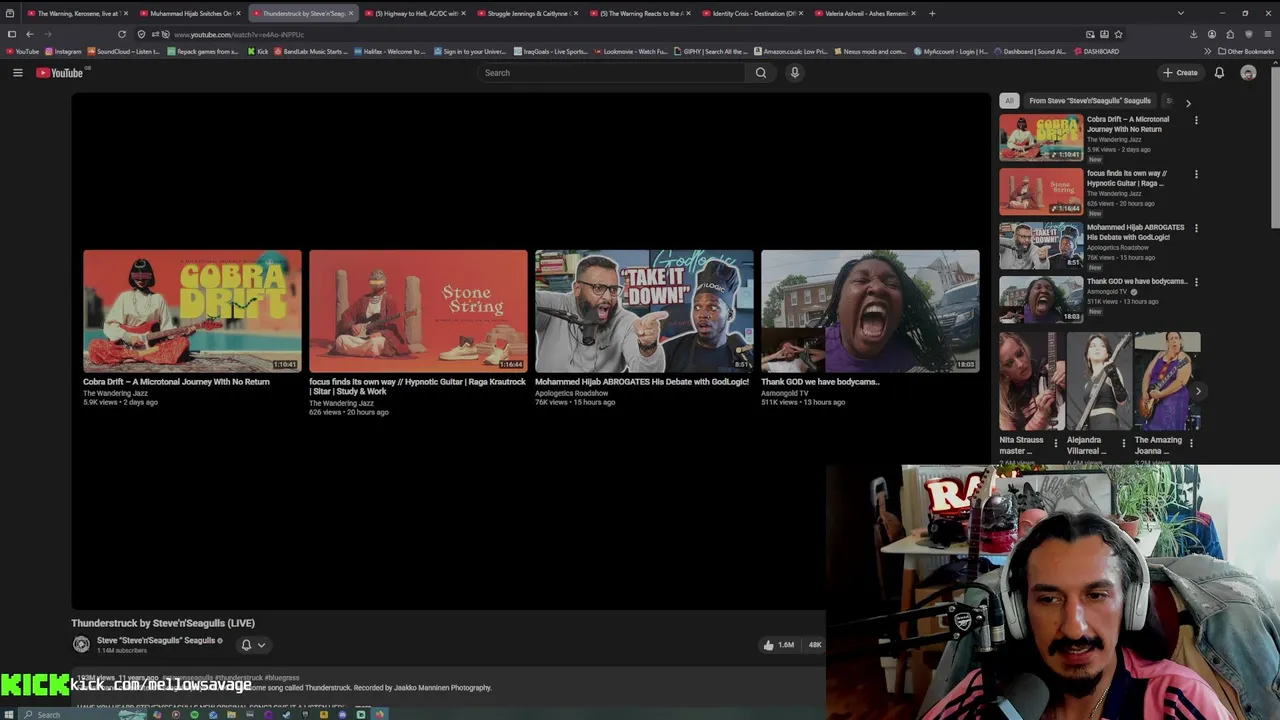The image size is (1280, 720).
Task: Open the account avatar menu
Action: pos(1248,73)
